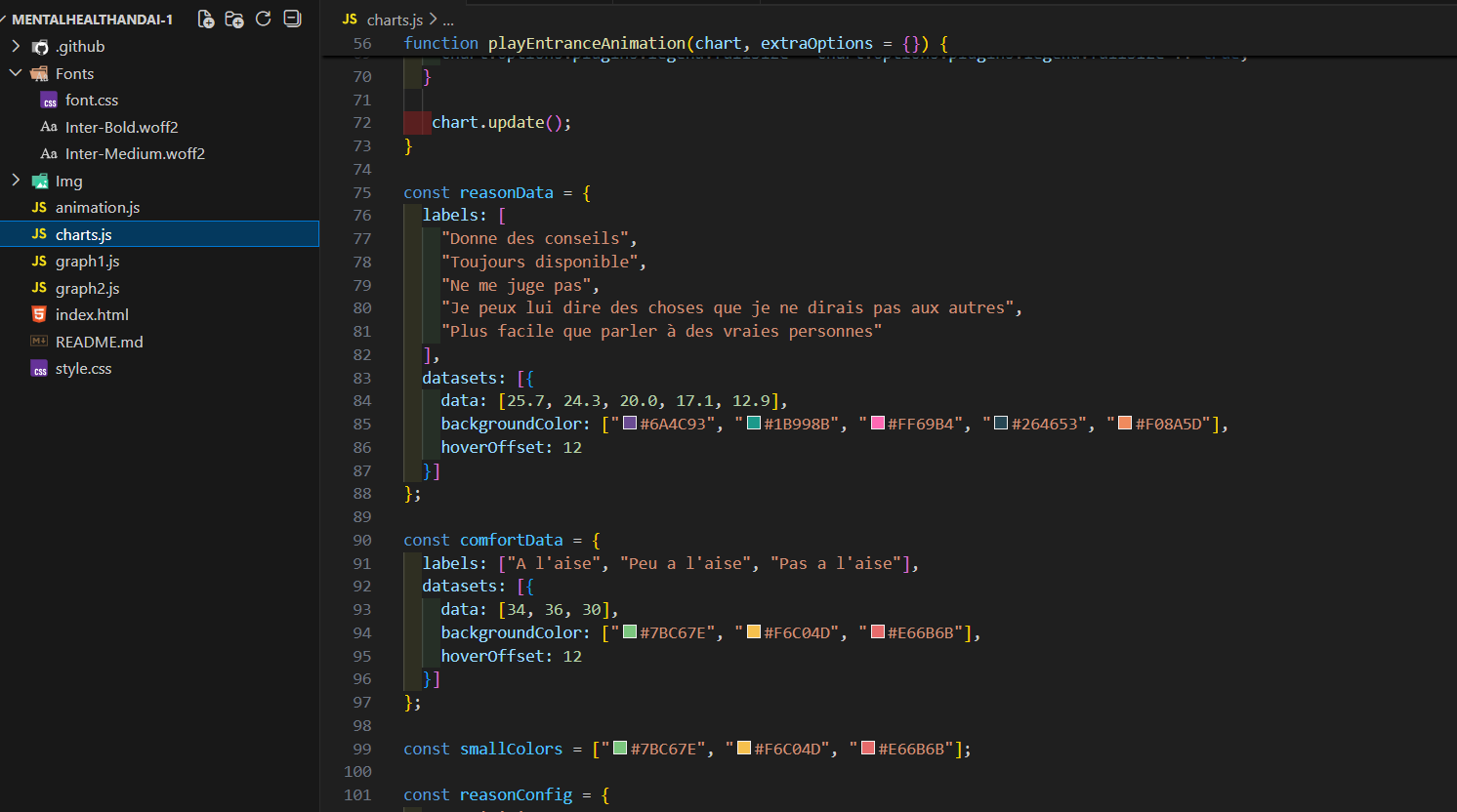Collapse all folders in explorer
The height and width of the screenshot is (812, 1457).
pos(292,19)
